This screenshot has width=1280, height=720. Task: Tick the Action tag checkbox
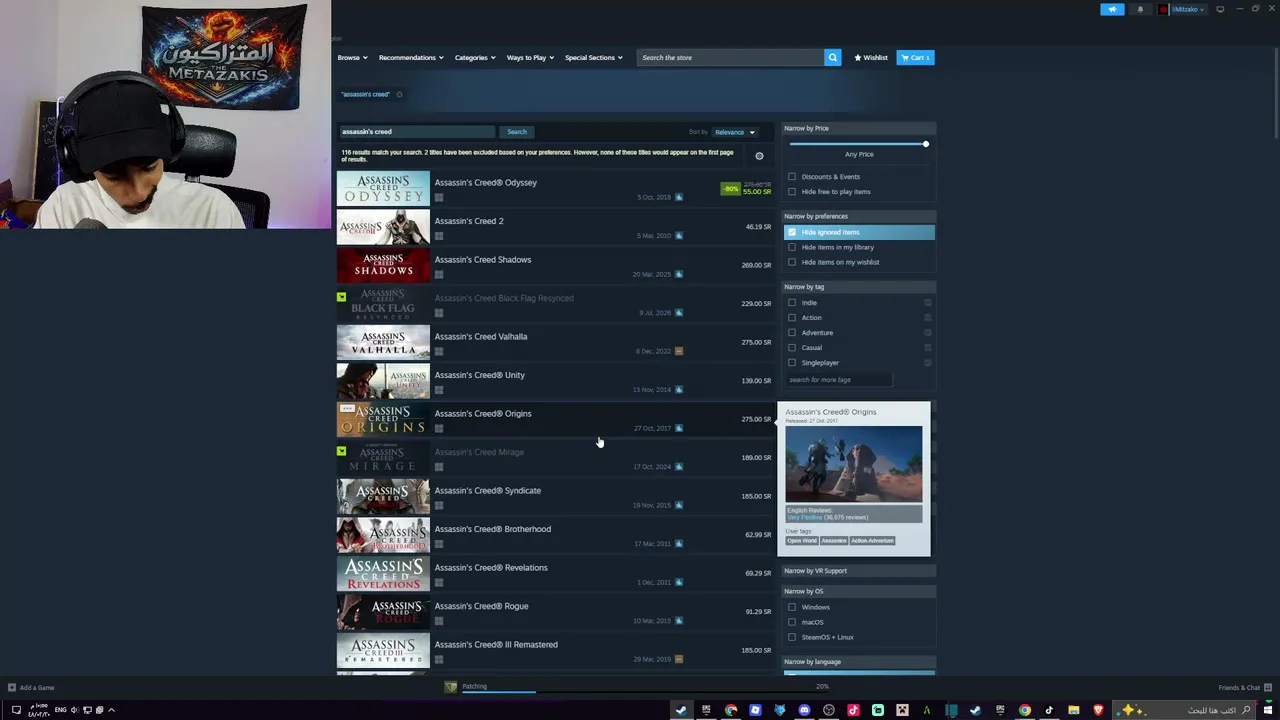[792, 318]
